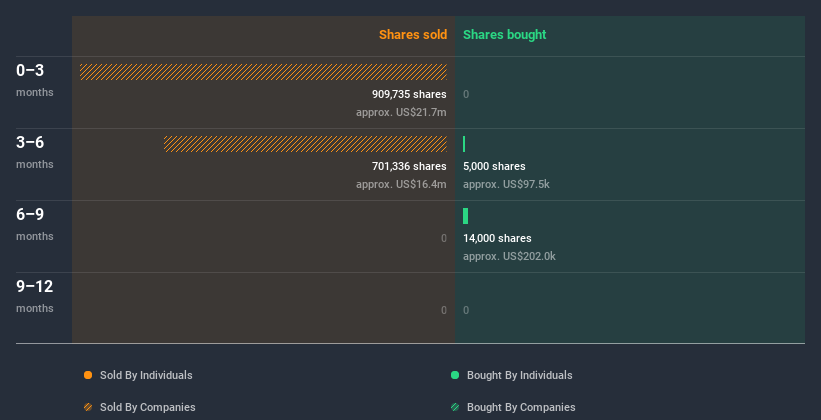The image size is (821, 420).
Task: Click the 3–6 months row label
Action: (35, 152)
